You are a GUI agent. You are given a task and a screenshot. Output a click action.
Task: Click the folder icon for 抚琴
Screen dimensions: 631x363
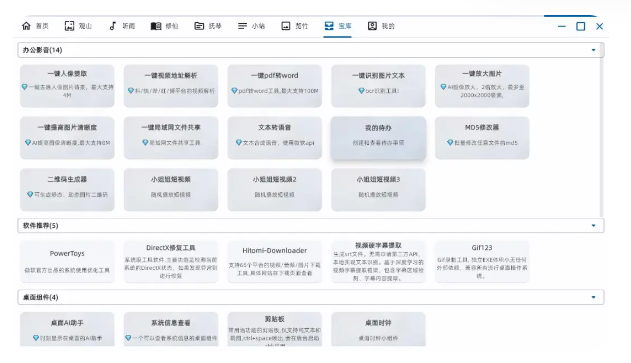tap(199, 26)
